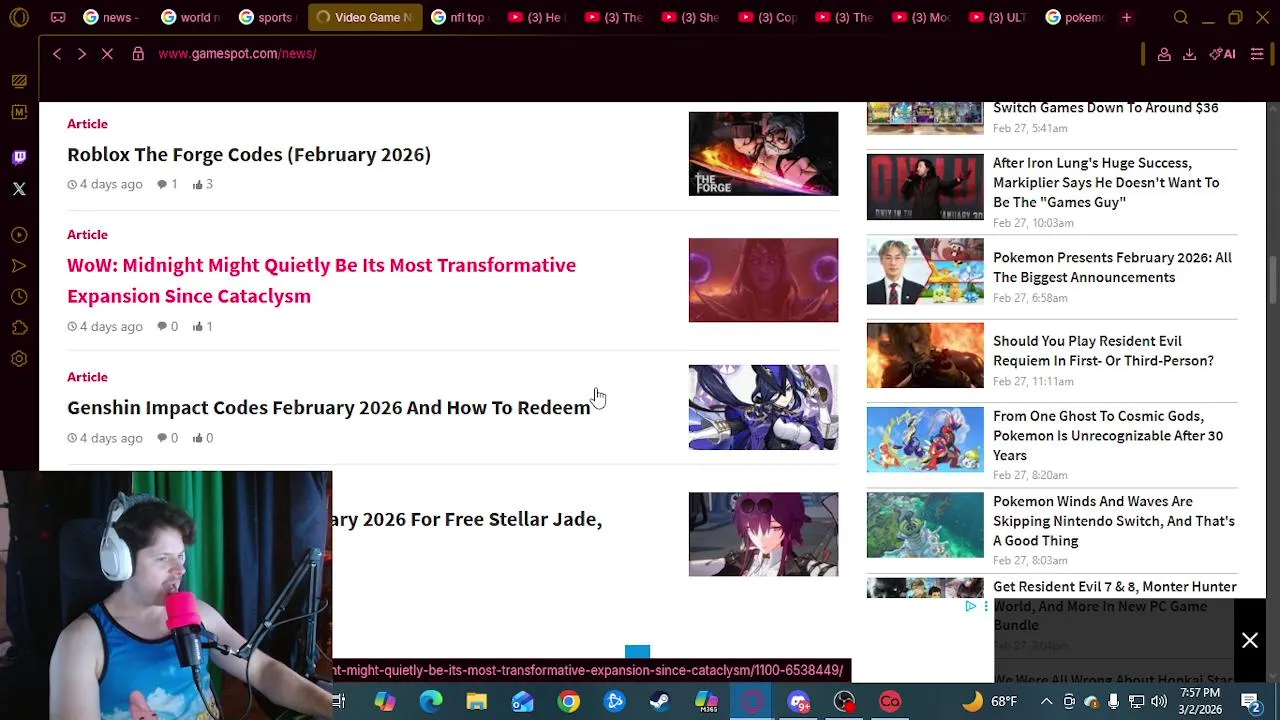
Task: Switch to the 'news -' Google tab
Action: coord(112,17)
